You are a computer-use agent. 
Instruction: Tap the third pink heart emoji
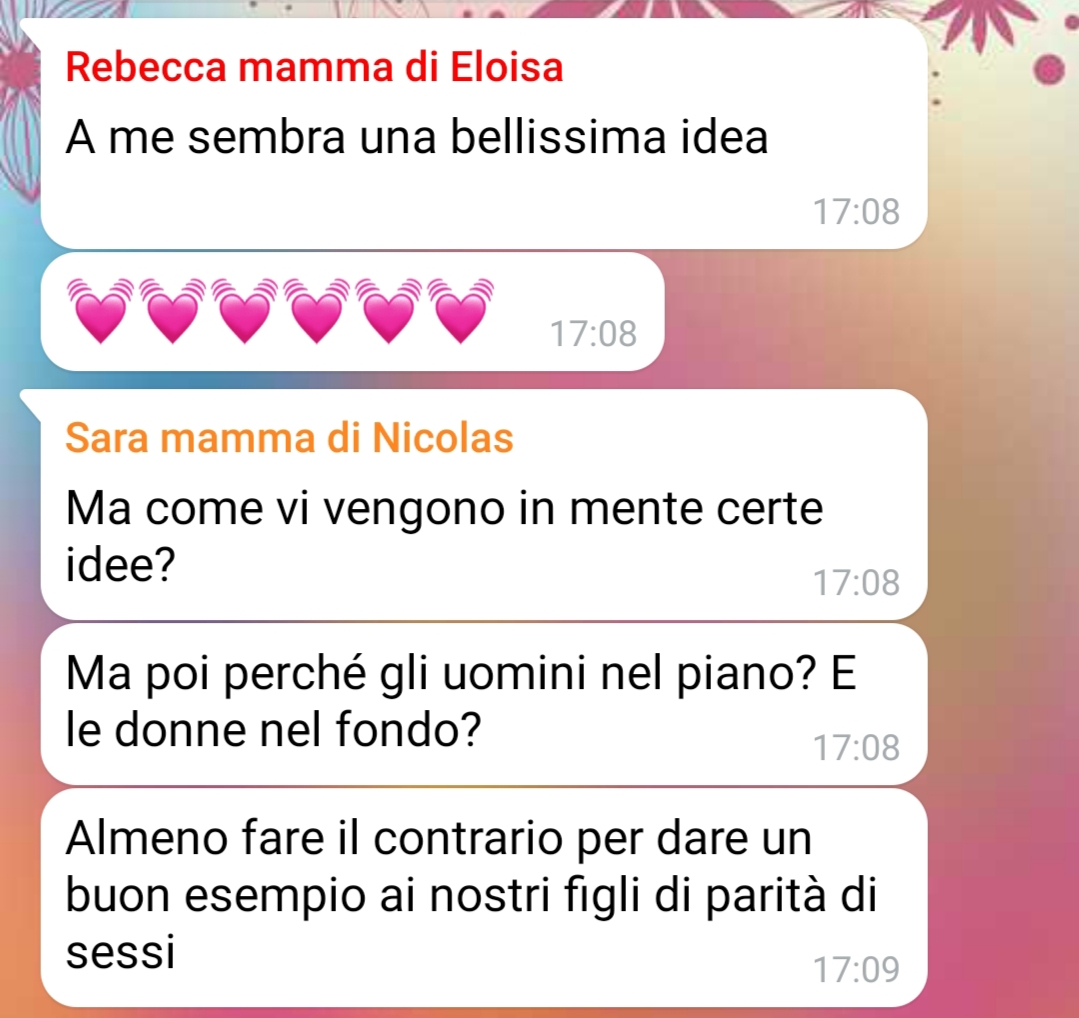point(244,311)
